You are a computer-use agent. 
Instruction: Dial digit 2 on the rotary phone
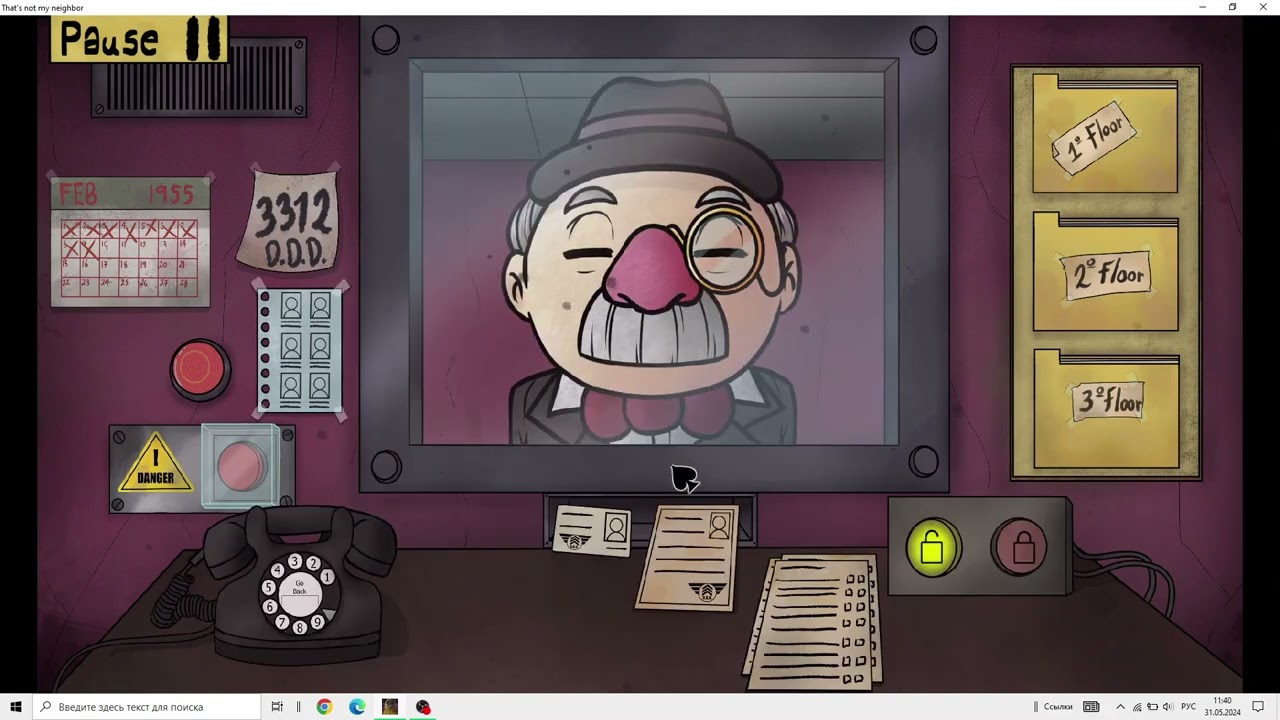(312, 563)
